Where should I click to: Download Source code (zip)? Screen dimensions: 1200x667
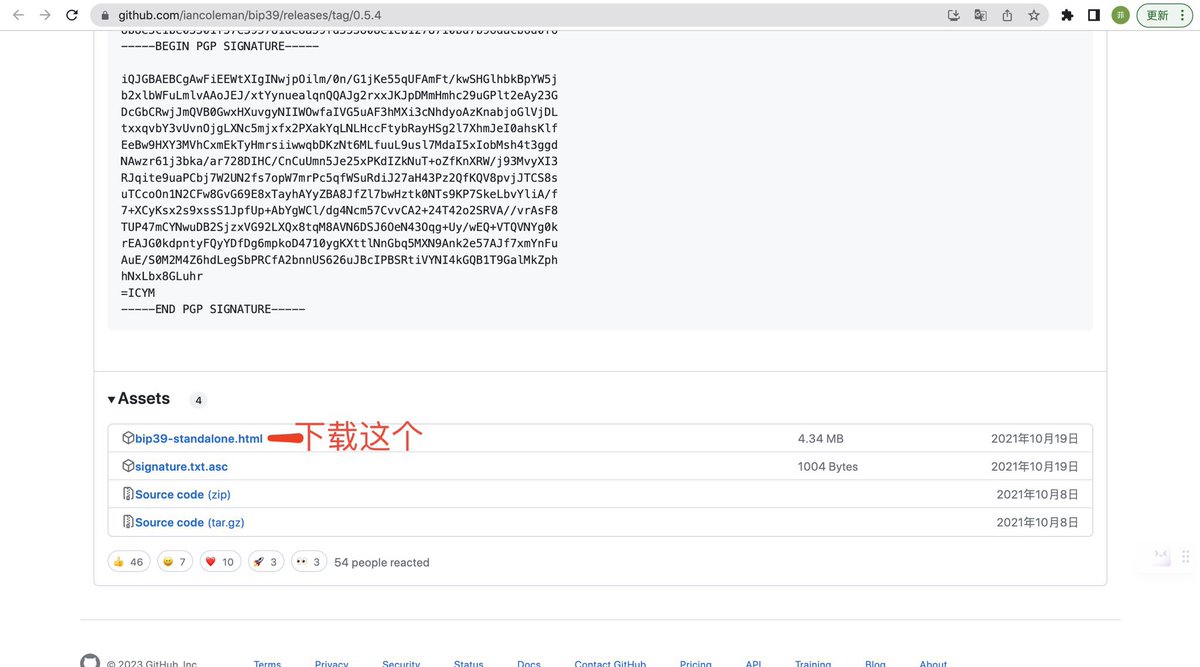pos(183,494)
